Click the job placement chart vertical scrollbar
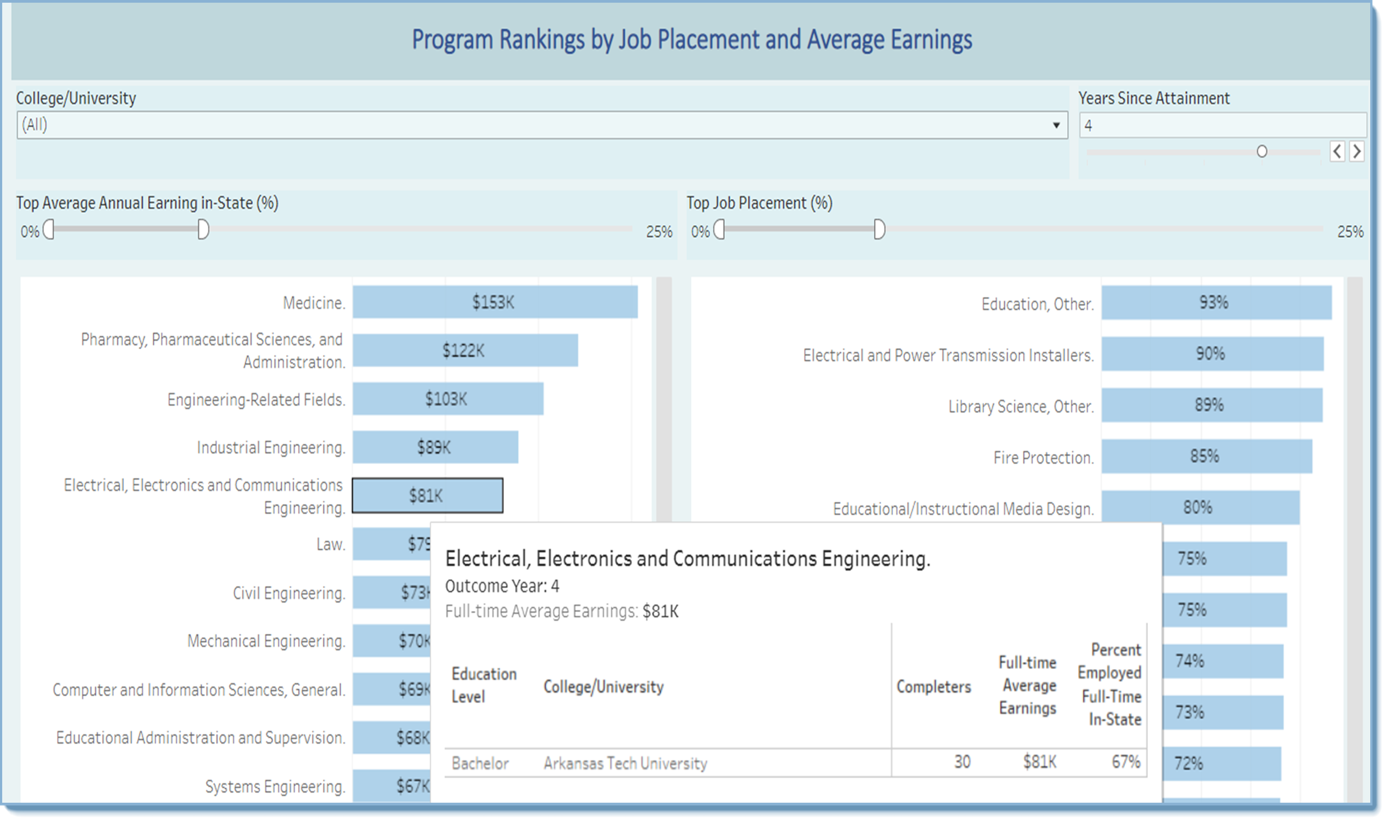The height and width of the screenshot is (840, 1400). click(x=1355, y=539)
